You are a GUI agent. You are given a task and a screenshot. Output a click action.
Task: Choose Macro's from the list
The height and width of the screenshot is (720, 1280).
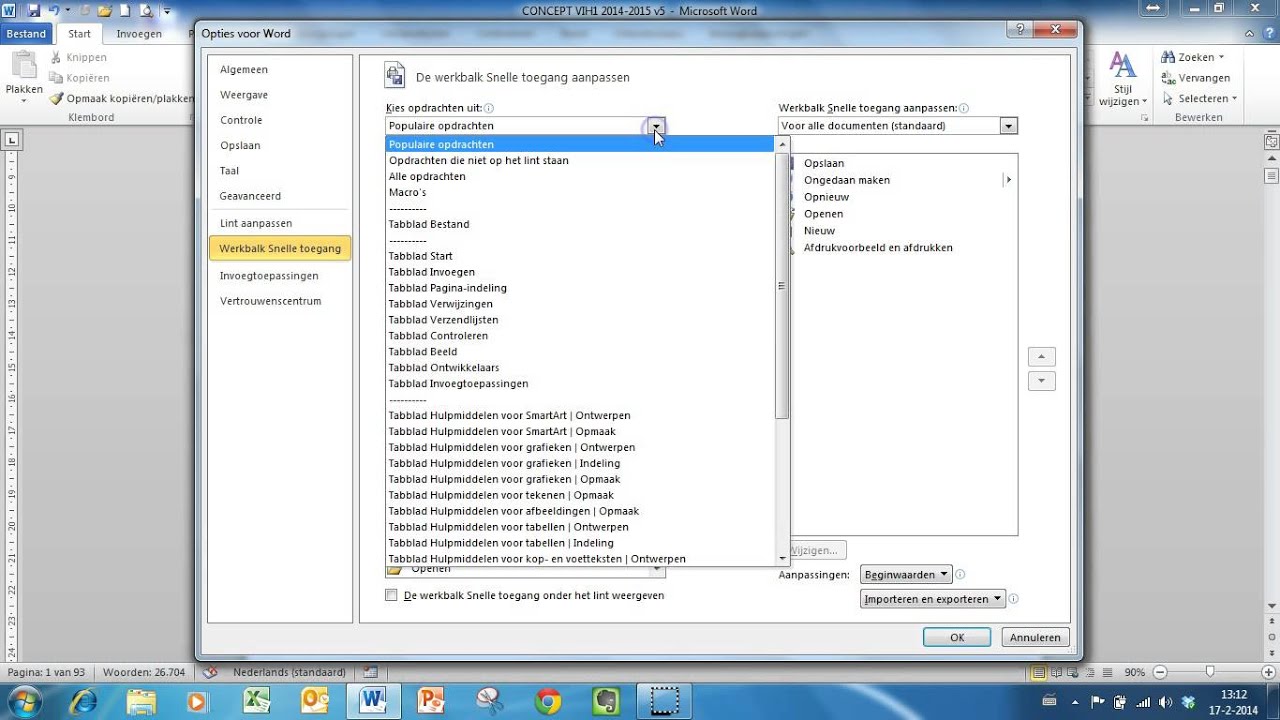(x=581, y=192)
